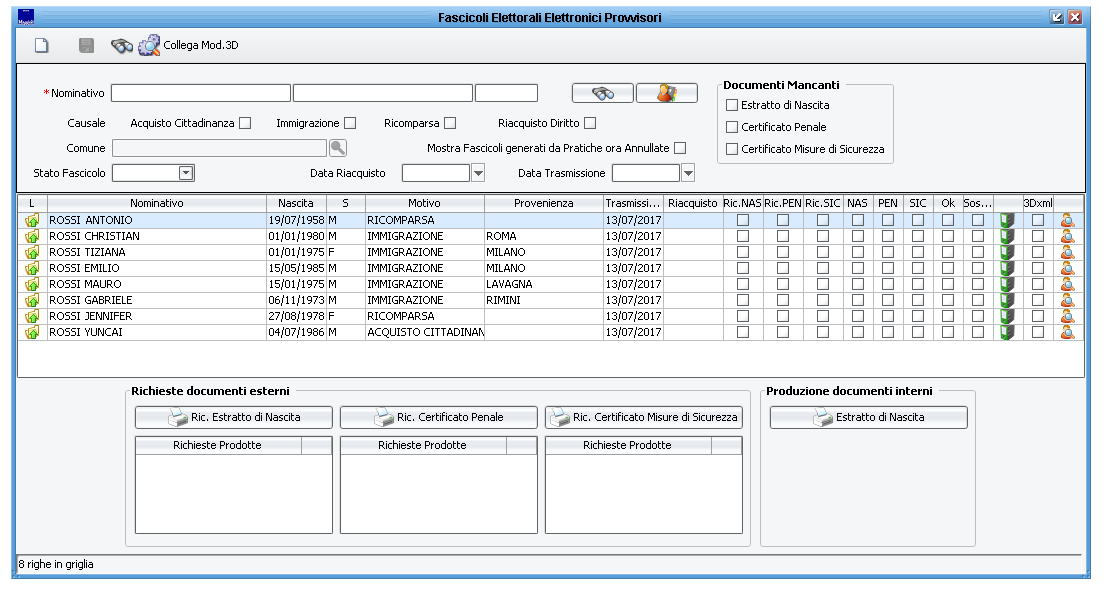Enable the Acquisto Cittadinanza checkbox

(x=245, y=123)
